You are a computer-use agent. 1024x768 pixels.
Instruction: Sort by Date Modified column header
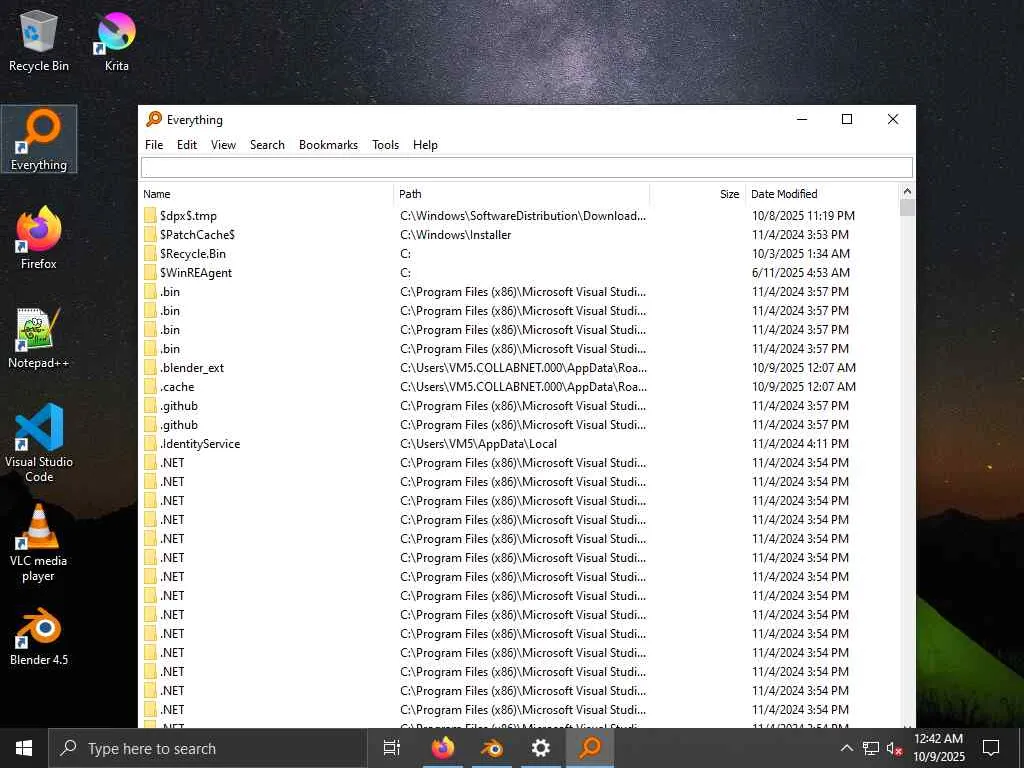pyautogui.click(x=822, y=194)
